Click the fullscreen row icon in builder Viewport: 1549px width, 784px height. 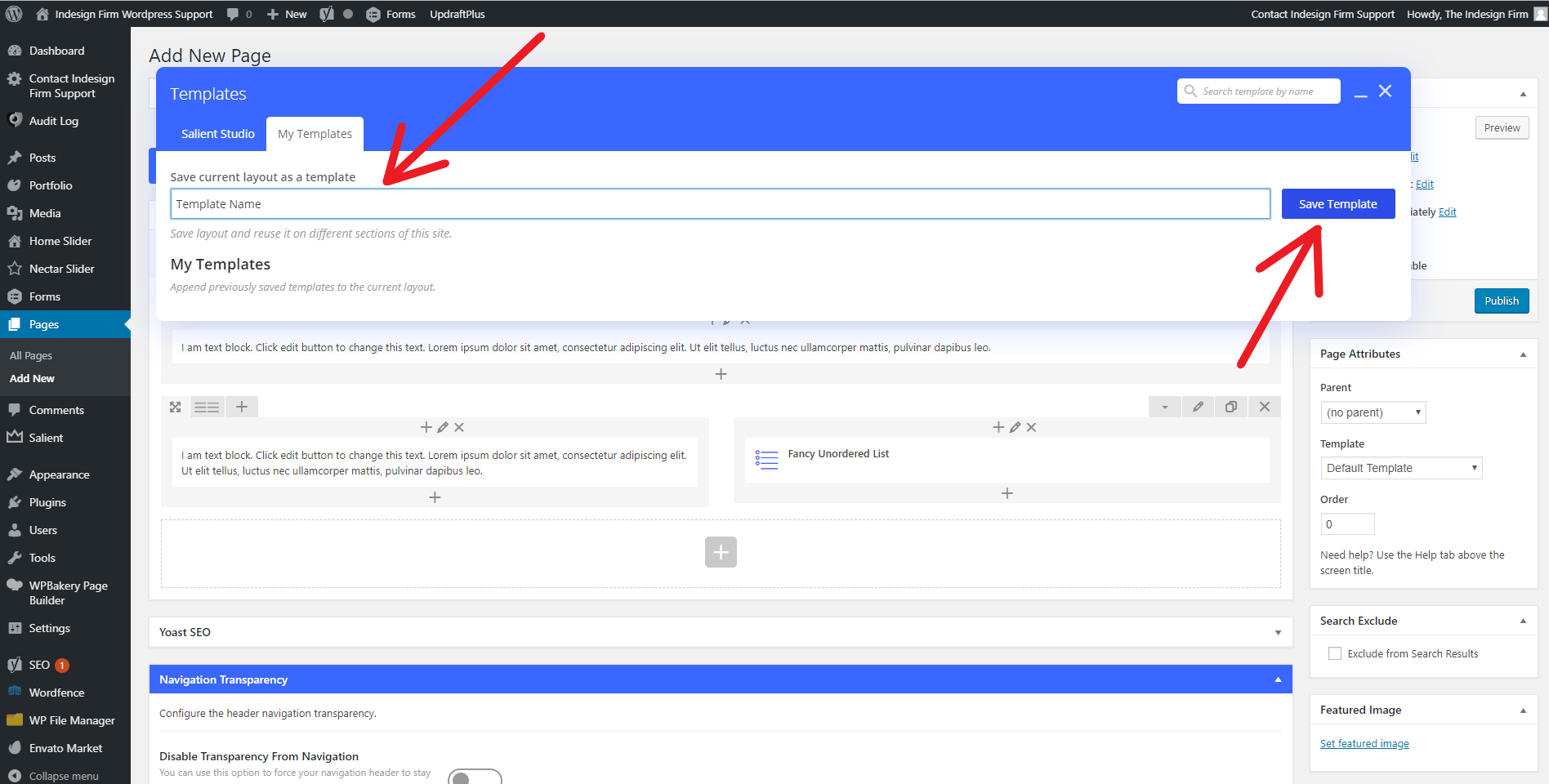(175, 407)
